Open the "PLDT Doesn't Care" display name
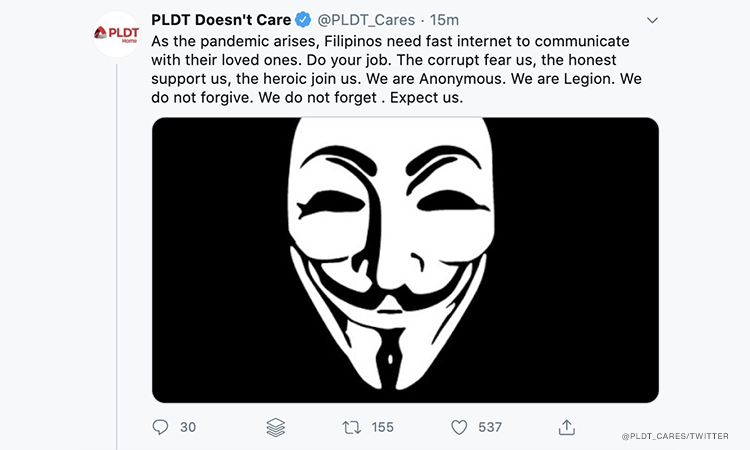This screenshot has width=750, height=450. [x=221, y=20]
